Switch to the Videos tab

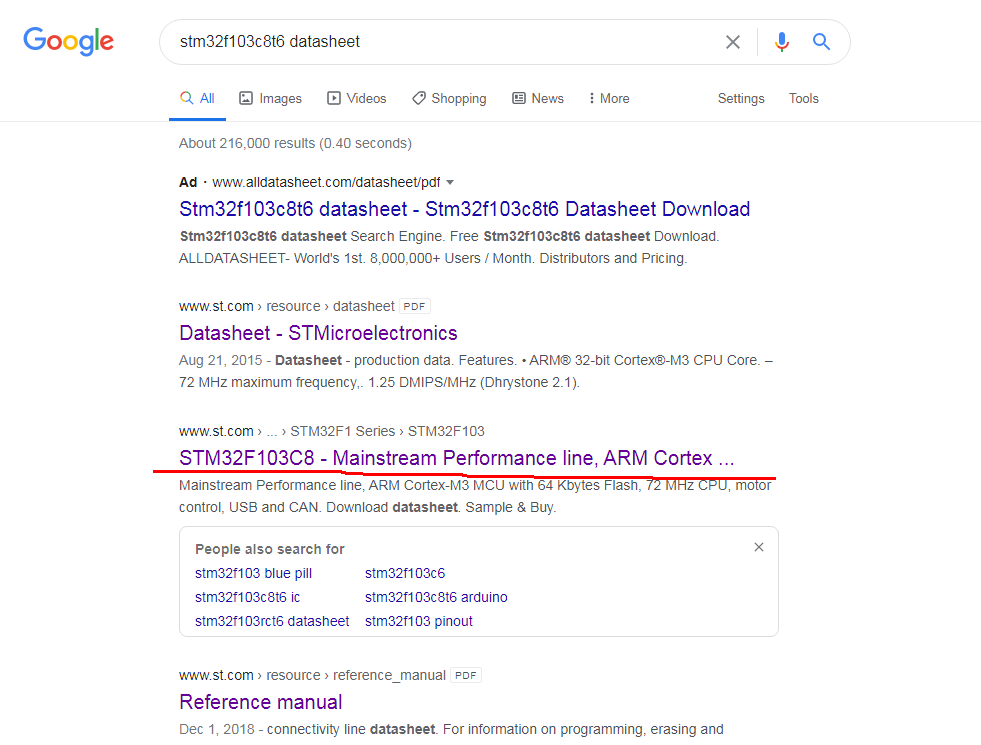point(356,99)
